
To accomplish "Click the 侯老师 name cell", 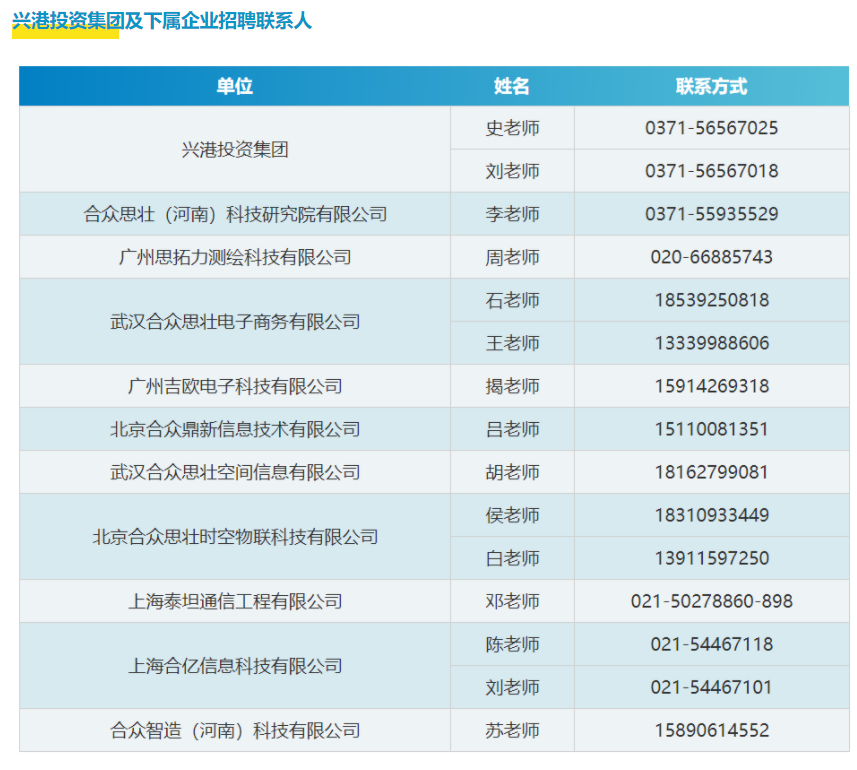I will (x=512, y=515).
